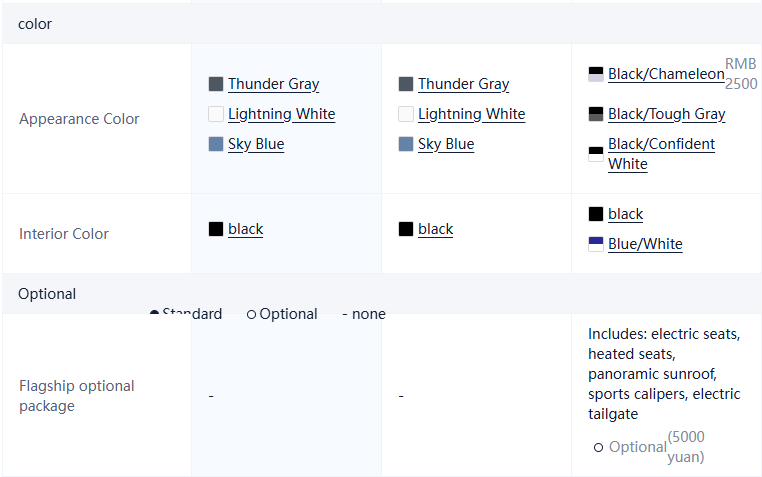Screen dimensions: 762x477
Task: Click Thunder Gray swatch in first column
Action: tap(215, 84)
